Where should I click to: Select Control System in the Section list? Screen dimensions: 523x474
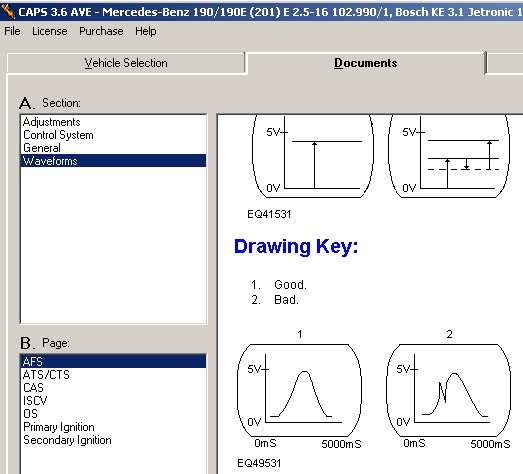[x=113, y=135]
